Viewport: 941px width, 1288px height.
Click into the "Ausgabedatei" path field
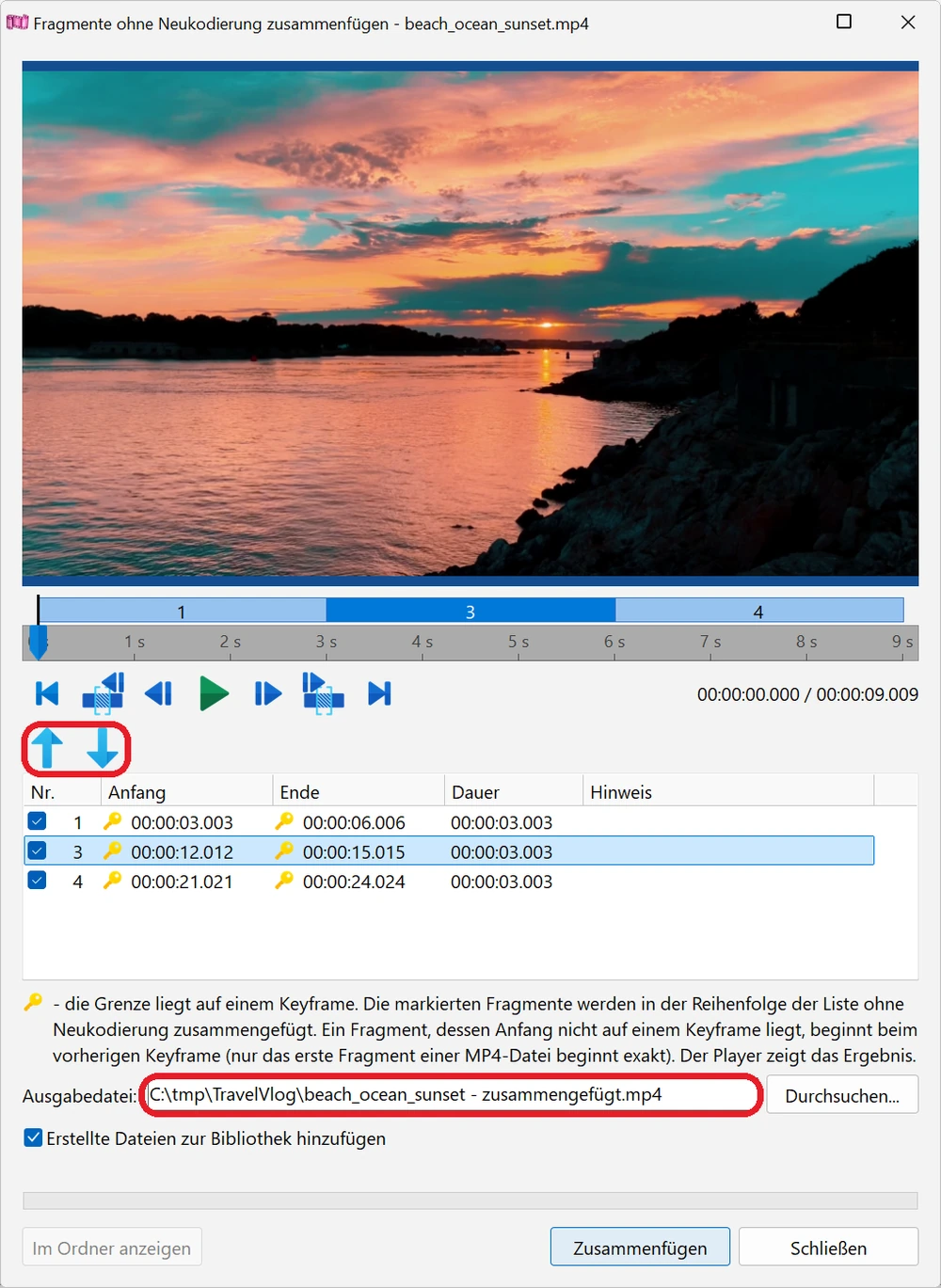click(452, 1095)
